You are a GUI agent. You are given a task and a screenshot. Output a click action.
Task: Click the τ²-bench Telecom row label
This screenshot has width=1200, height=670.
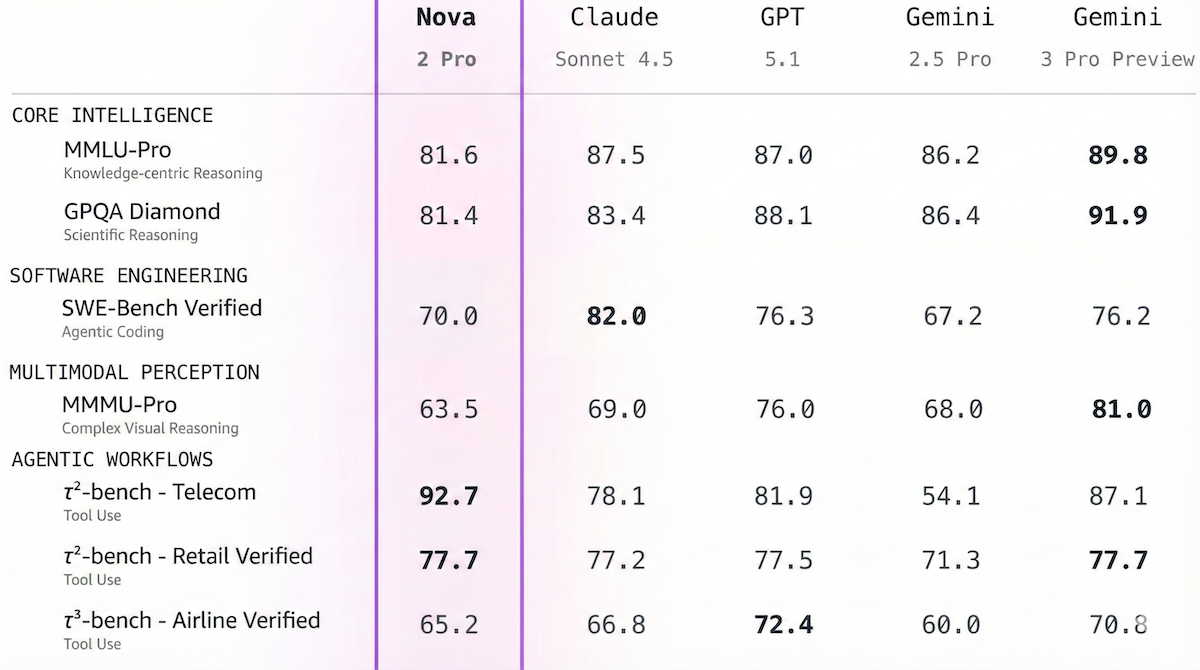(x=159, y=492)
